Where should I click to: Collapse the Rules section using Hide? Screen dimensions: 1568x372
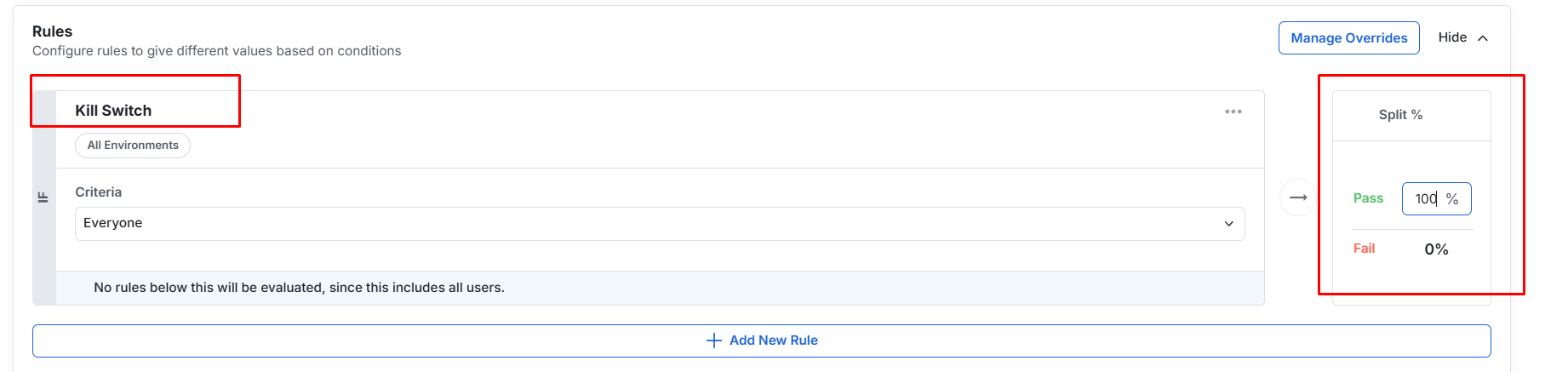tap(1452, 37)
